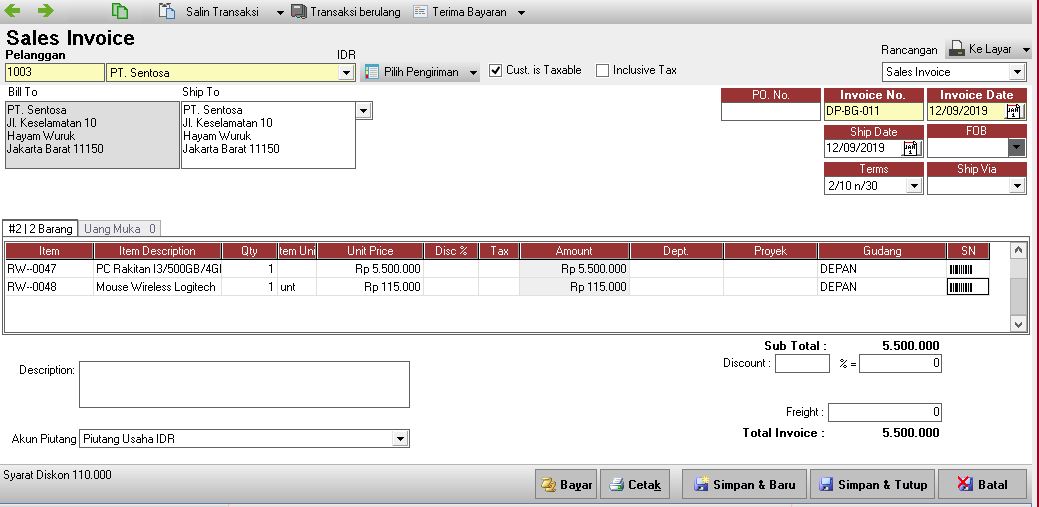This screenshot has width=1039, height=507.
Task: Enable the Inclusive Tax checkbox
Action: point(602,70)
